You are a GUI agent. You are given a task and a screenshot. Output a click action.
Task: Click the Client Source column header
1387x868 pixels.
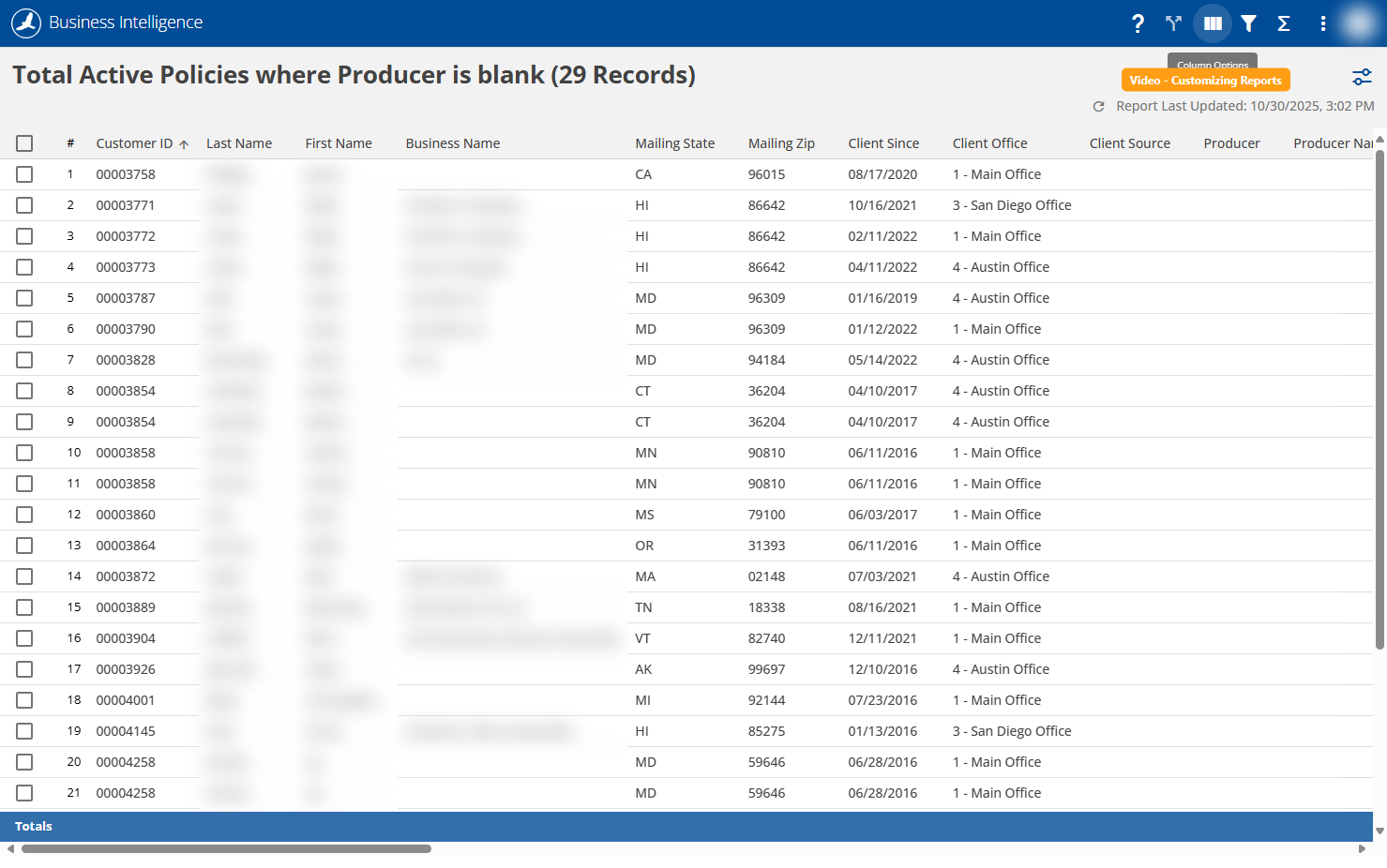pyautogui.click(x=1129, y=143)
